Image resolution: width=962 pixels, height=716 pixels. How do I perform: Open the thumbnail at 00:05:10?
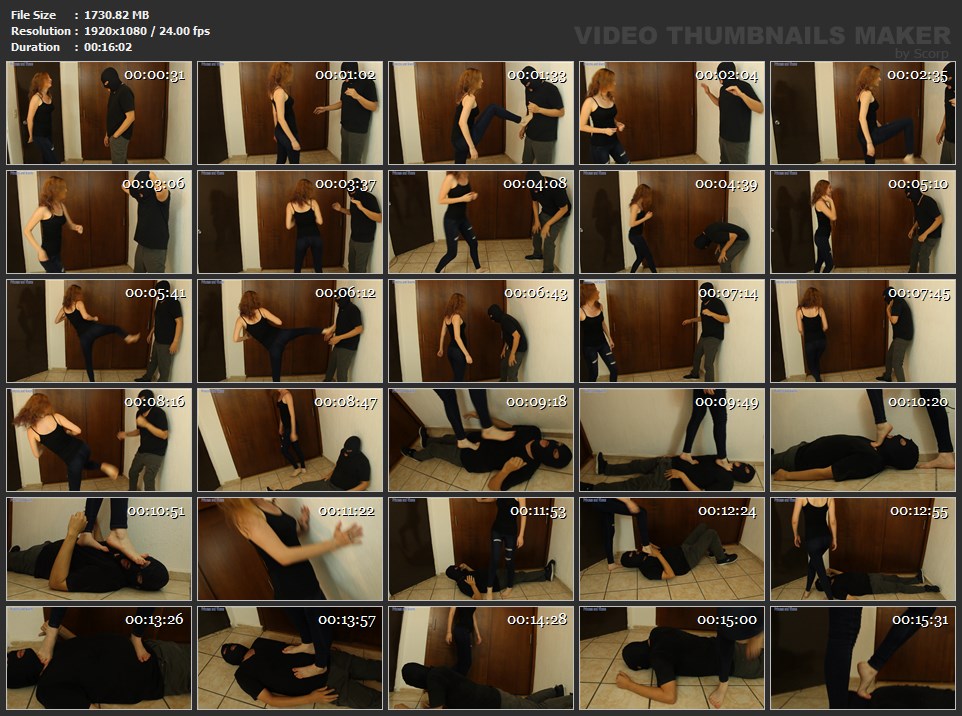tap(863, 222)
